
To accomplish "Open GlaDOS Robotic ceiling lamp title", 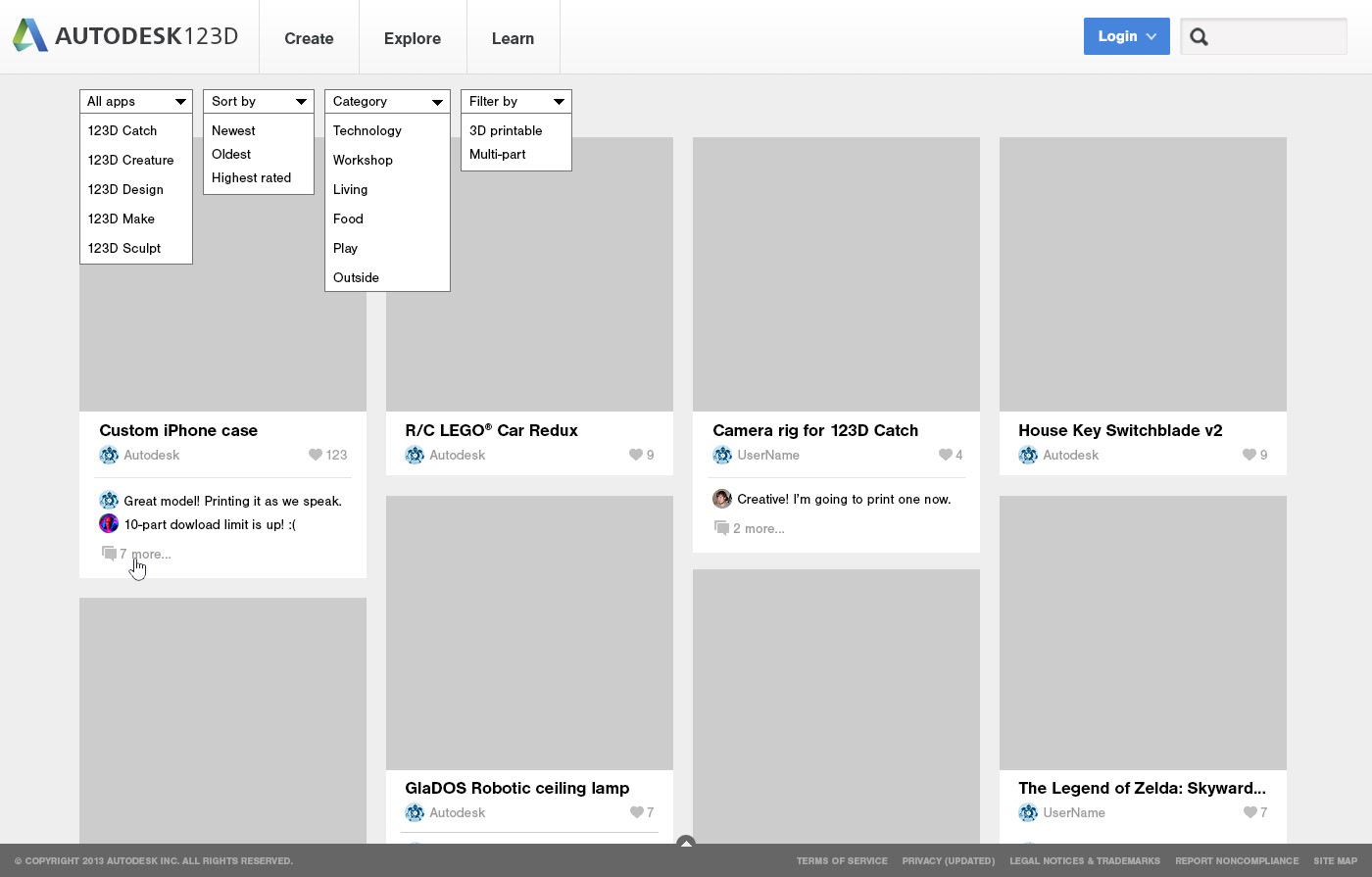I will coord(516,788).
